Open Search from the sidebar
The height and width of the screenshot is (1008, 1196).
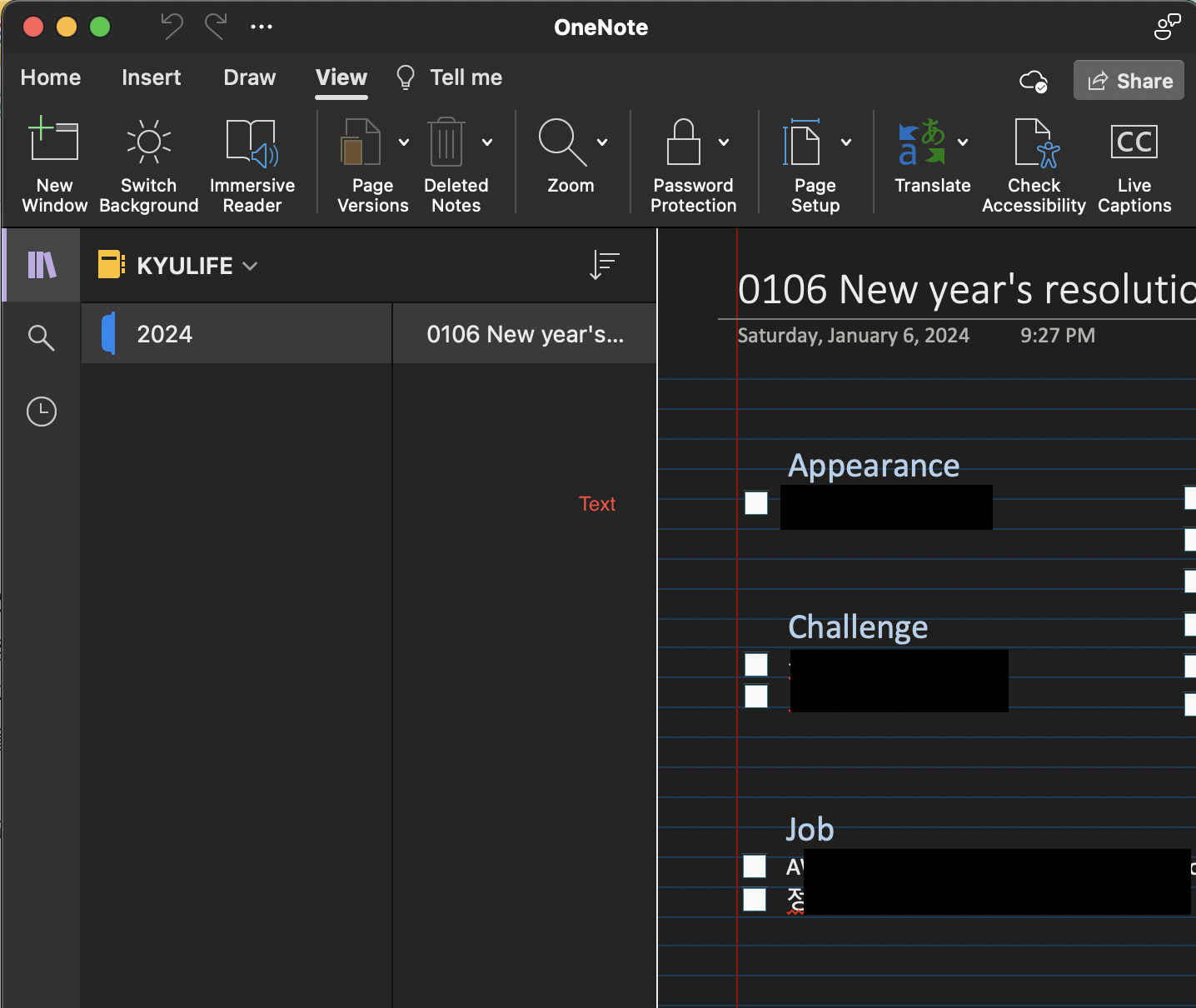41,337
